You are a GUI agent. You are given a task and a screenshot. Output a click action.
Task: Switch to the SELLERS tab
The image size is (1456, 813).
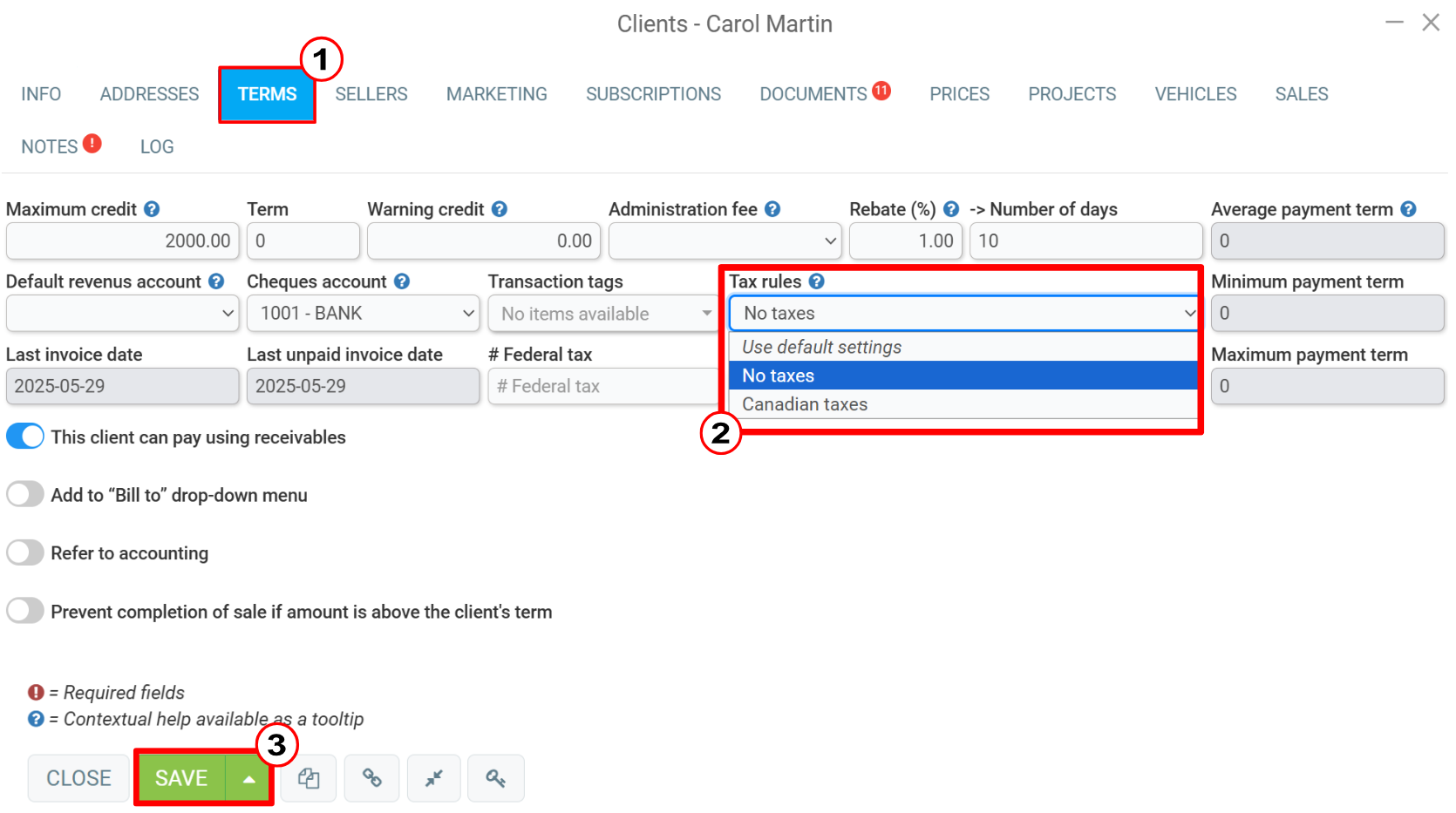pos(371,94)
